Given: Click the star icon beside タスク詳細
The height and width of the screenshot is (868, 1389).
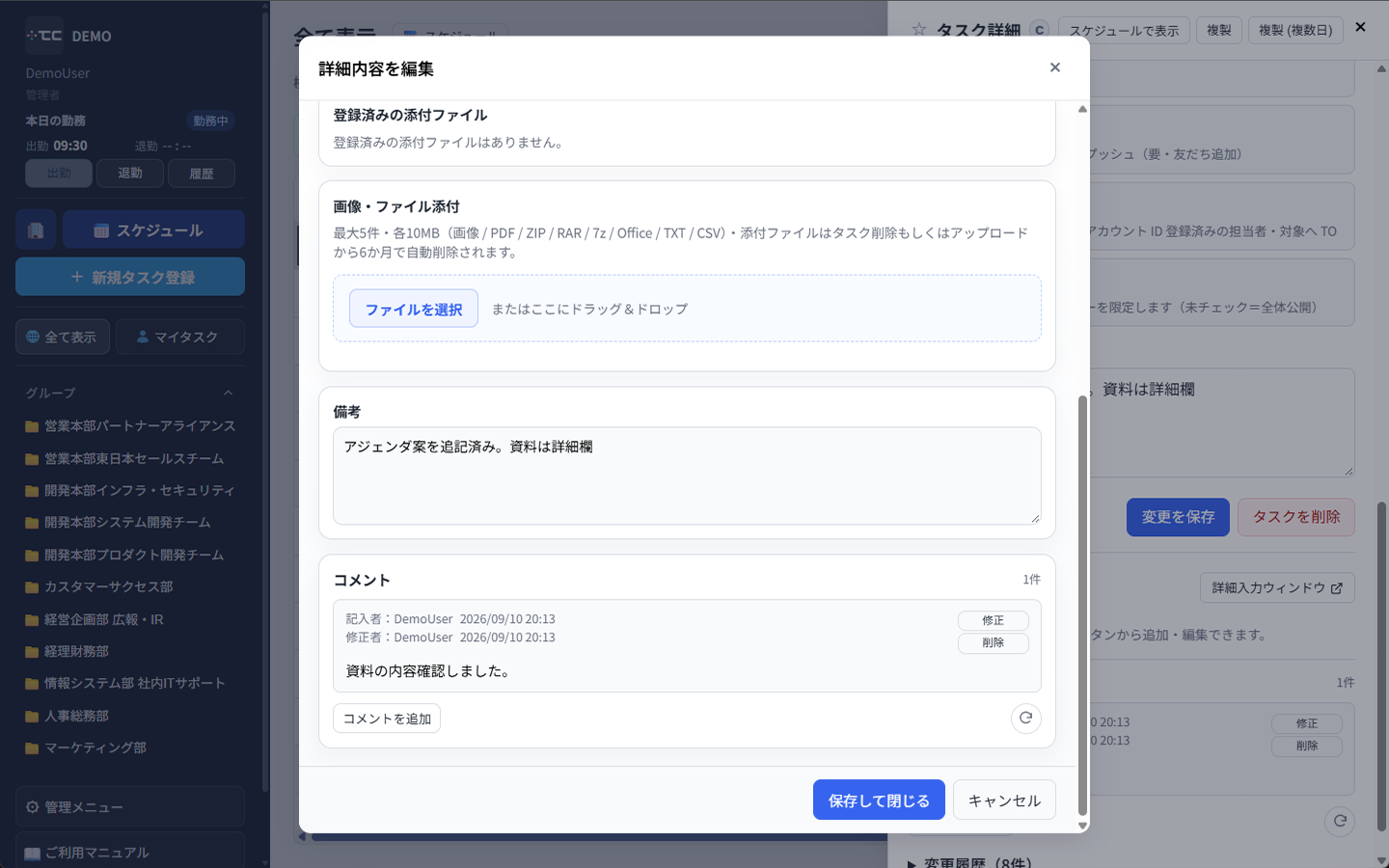Looking at the screenshot, I should click(x=919, y=30).
